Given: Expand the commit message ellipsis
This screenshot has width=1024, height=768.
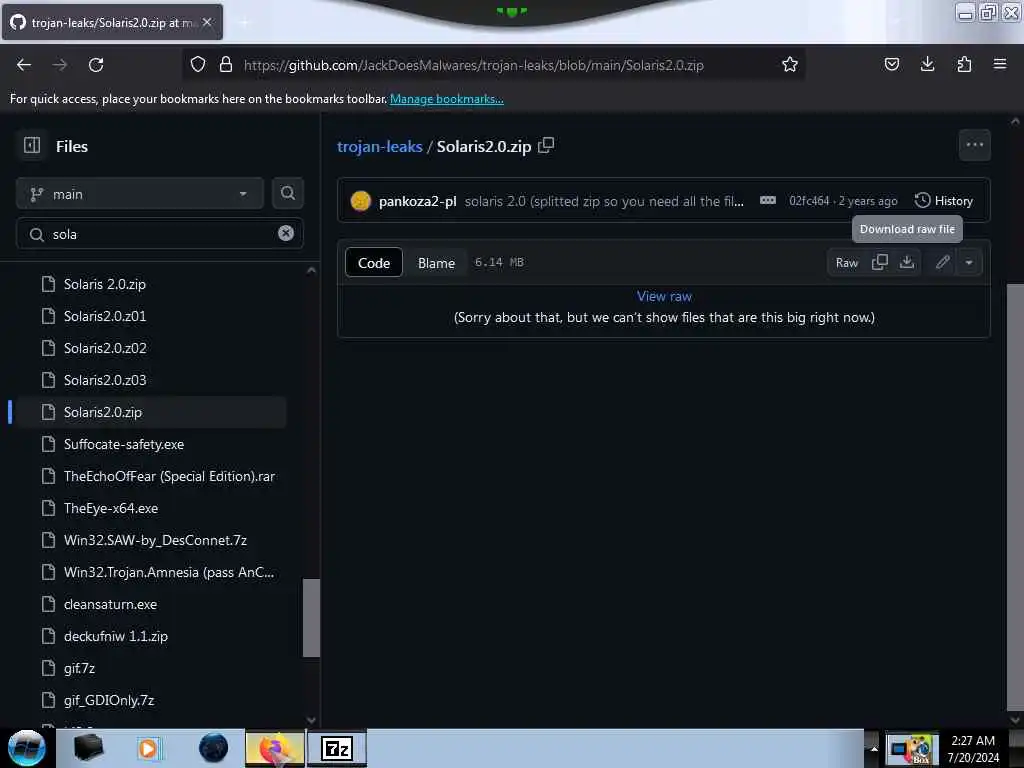Looking at the screenshot, I should tap(768, 200).
